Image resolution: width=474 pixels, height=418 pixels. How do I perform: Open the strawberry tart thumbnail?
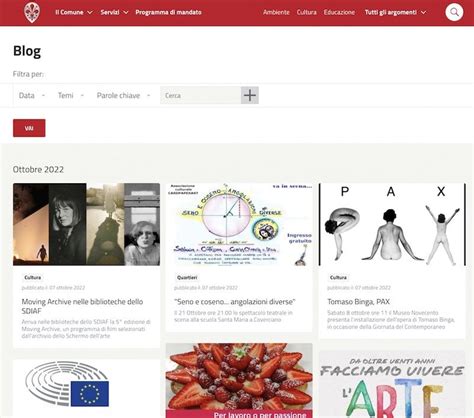239,380
